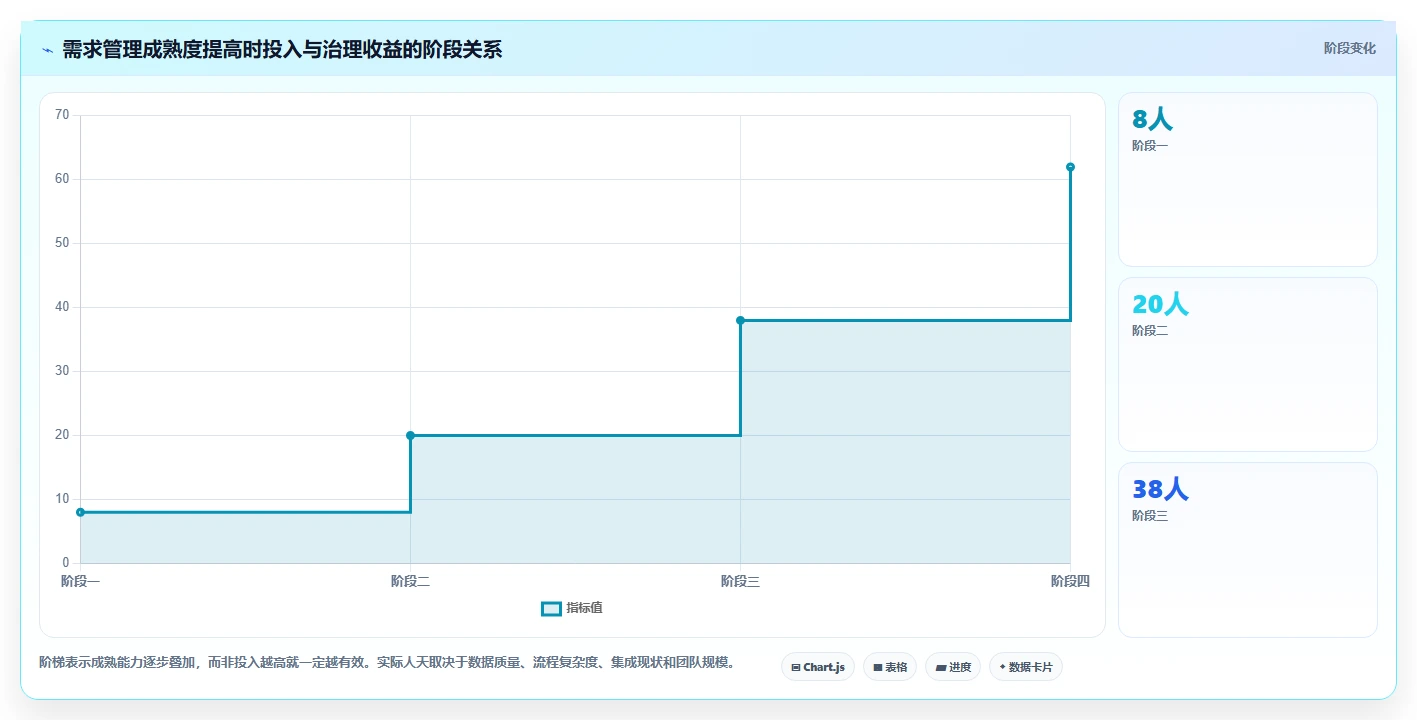Click the 38人 value text
The height and width of the screenshot is (720, 1417).
(1160, 489)
